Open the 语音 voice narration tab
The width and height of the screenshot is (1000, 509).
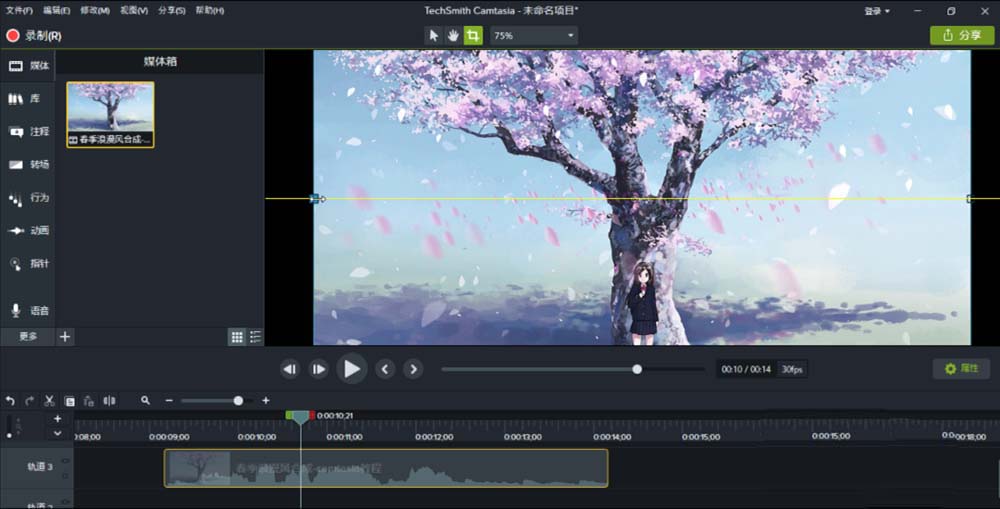28,311
